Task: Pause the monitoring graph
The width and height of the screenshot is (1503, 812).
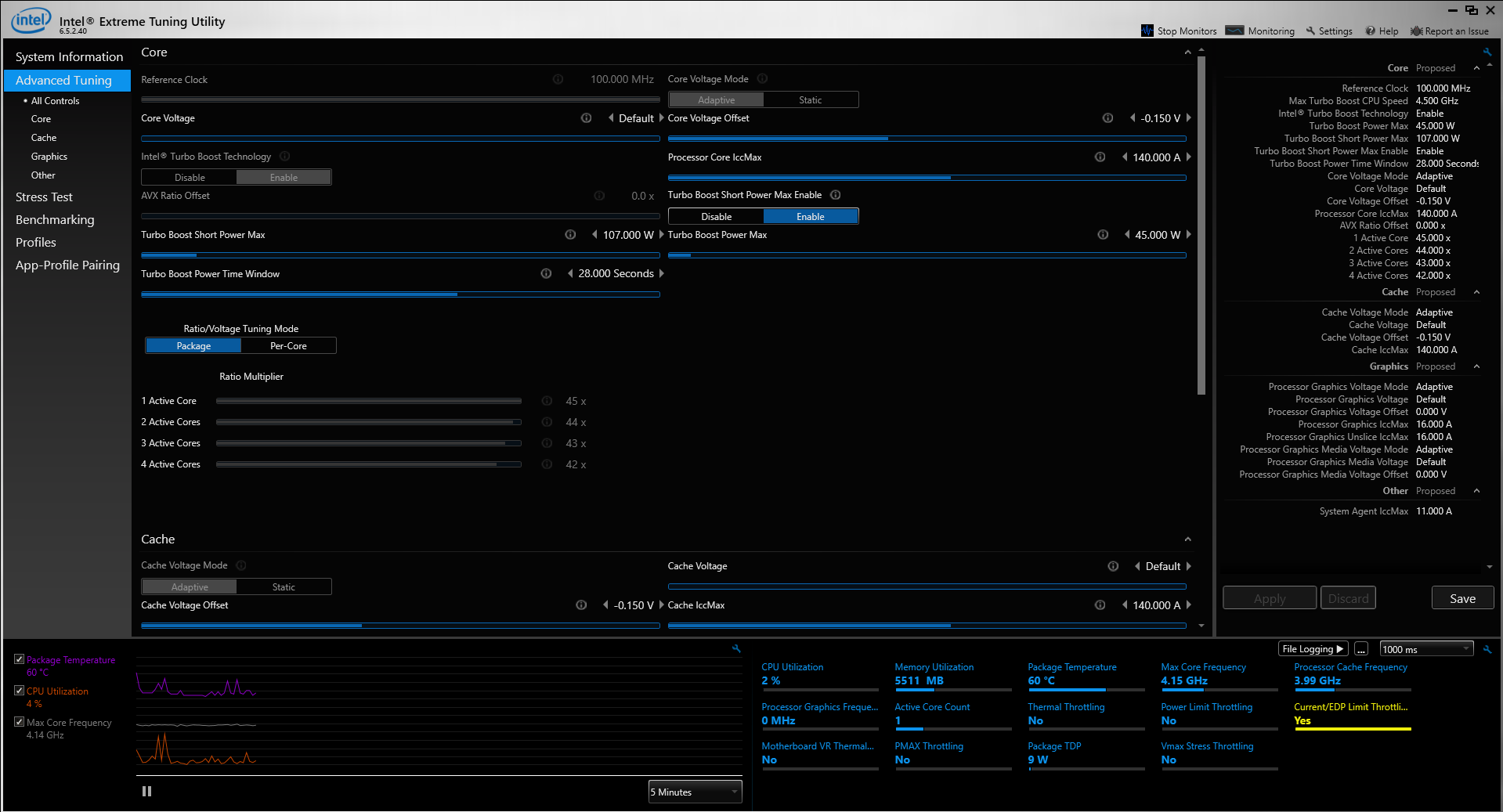Action: point(146,792)
